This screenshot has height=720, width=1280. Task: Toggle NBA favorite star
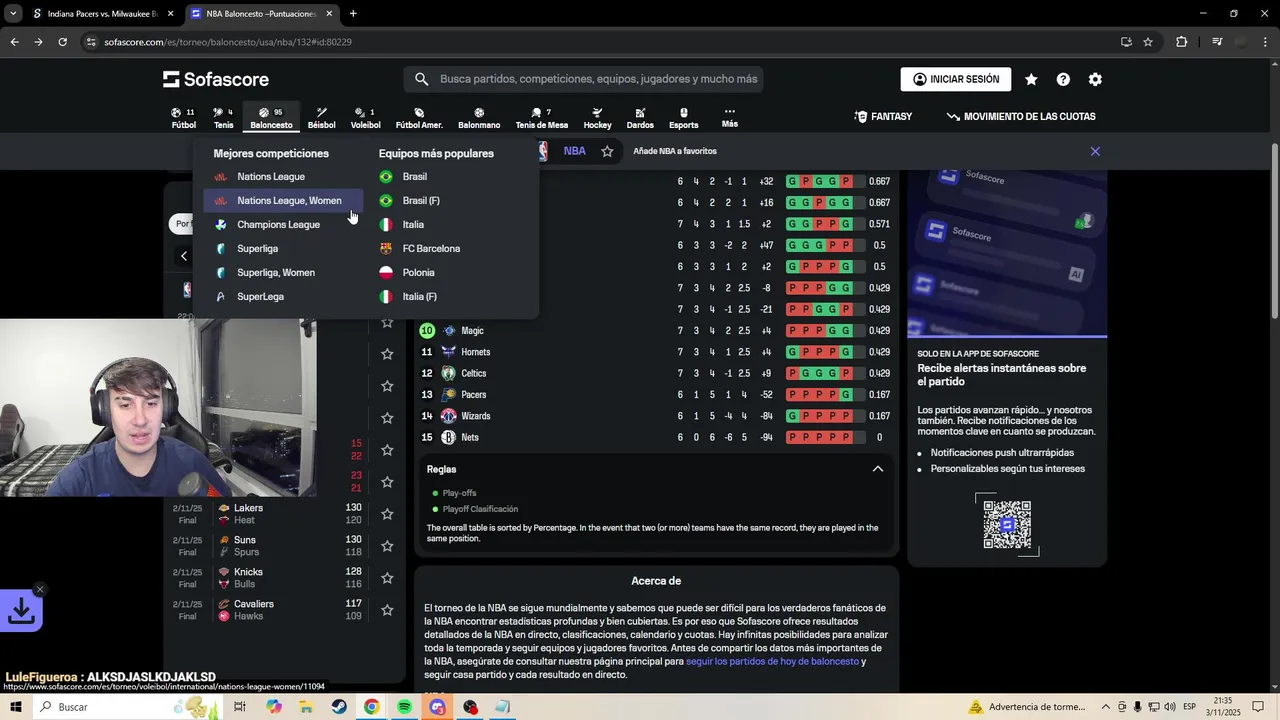click(607, 151)
